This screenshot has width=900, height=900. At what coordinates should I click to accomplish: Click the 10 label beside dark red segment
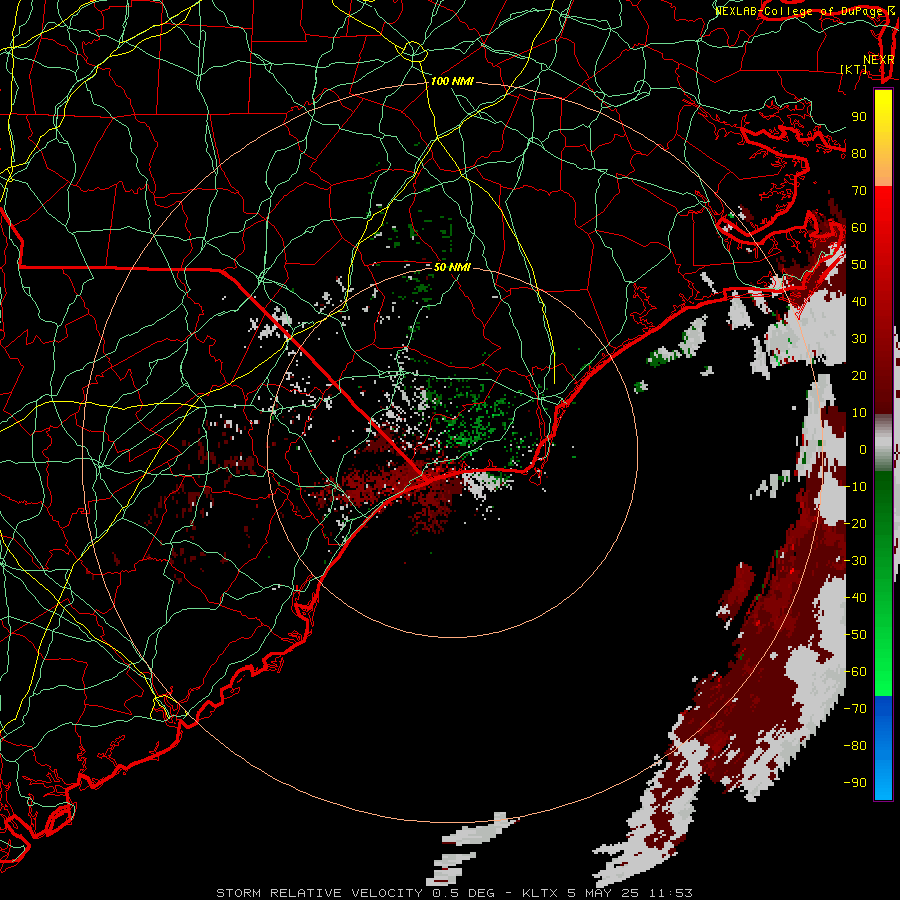point(859,413)
